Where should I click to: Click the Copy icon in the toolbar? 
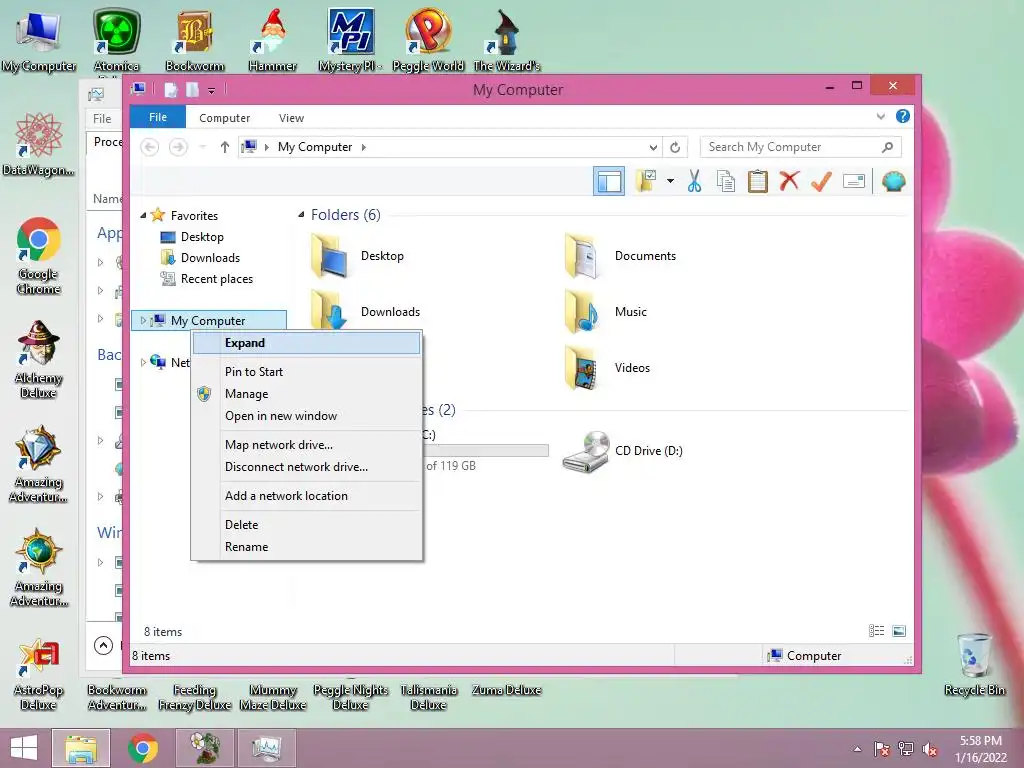coord(726,181)
